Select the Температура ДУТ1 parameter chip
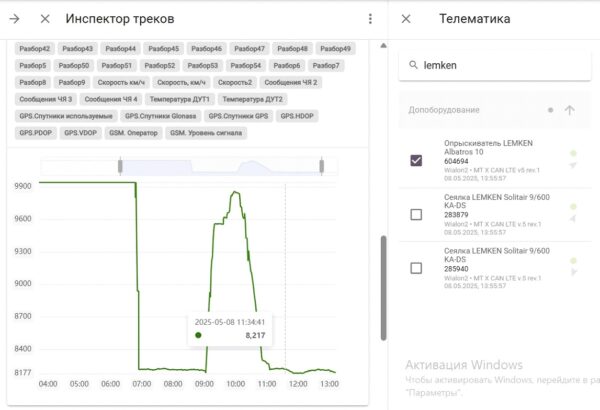 179,99
